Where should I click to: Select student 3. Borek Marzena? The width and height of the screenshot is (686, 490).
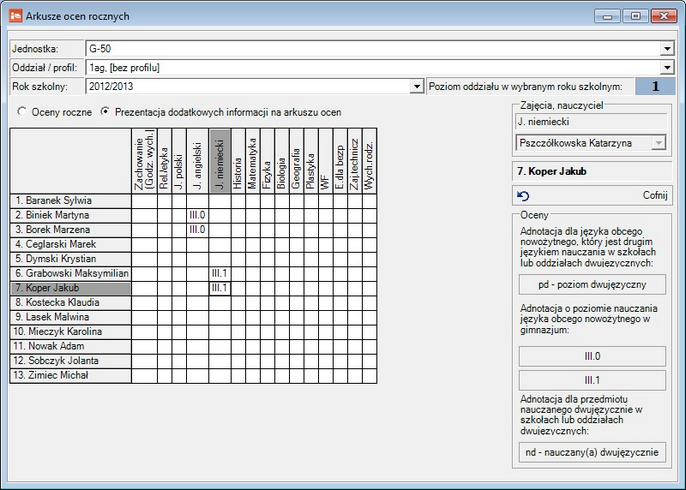pos(70,230)
